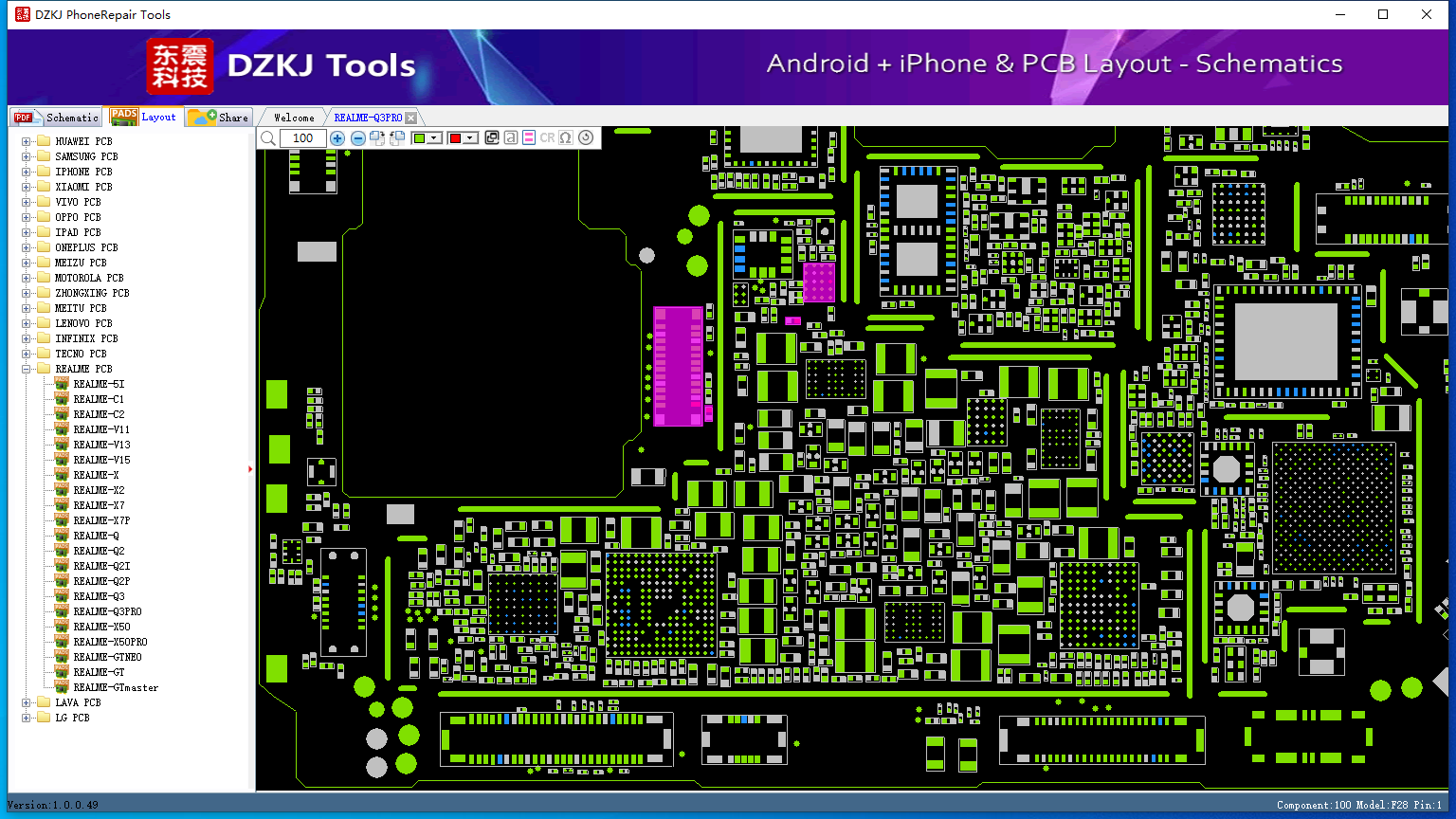This screenshot has width=1456, height=819.
Task: Click the PADS file icon beside REALME-GTmaster
Action: pos(62,687)
